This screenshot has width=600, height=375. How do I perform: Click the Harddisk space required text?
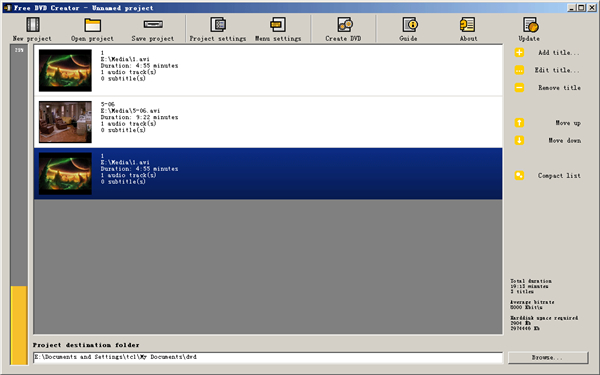click(x=544, y=323)
